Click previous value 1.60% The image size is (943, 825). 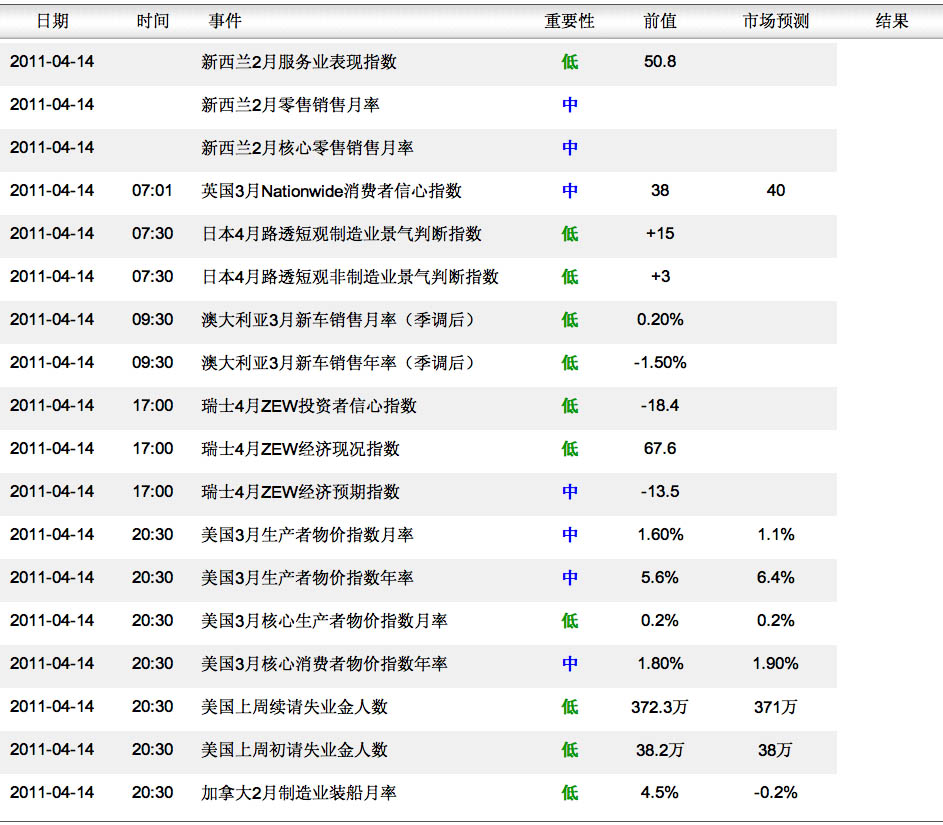tap(660, 535)
